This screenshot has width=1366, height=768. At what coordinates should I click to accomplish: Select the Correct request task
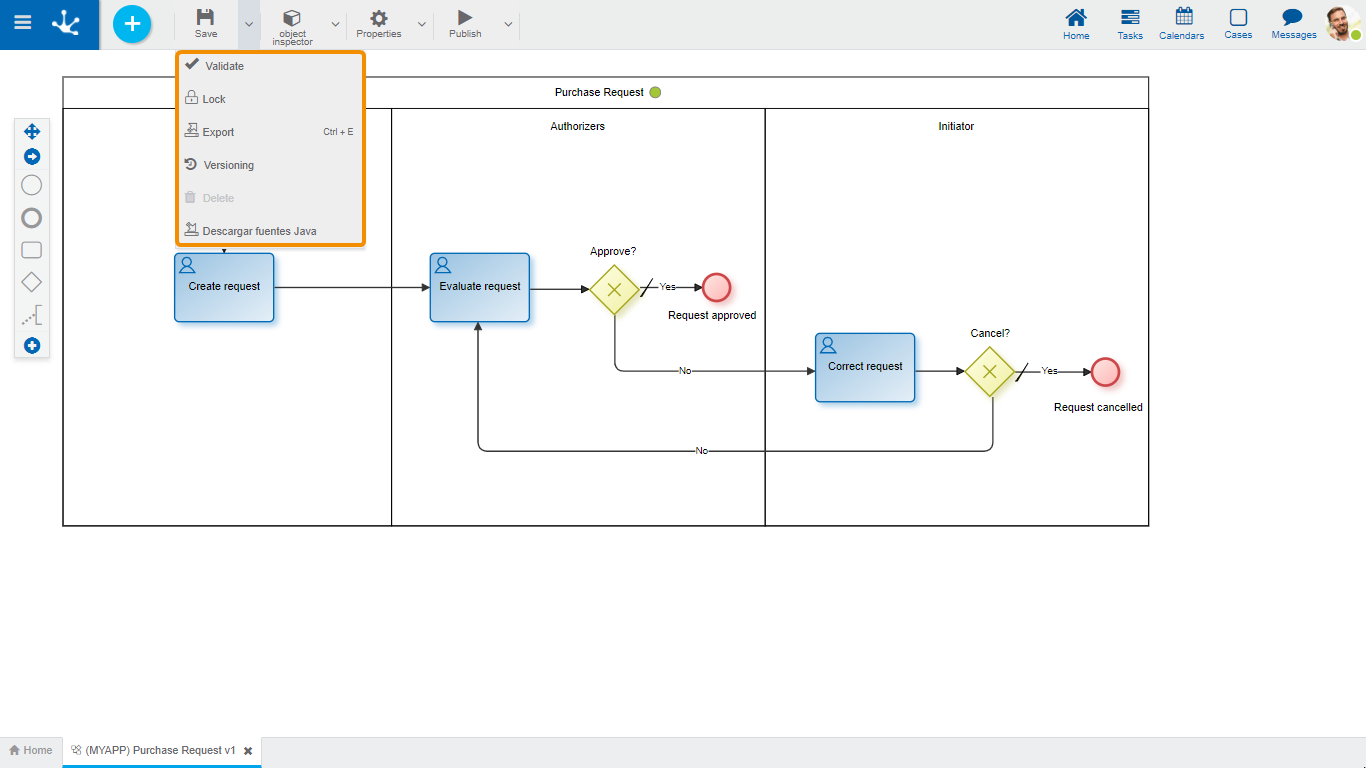(865, 367)
